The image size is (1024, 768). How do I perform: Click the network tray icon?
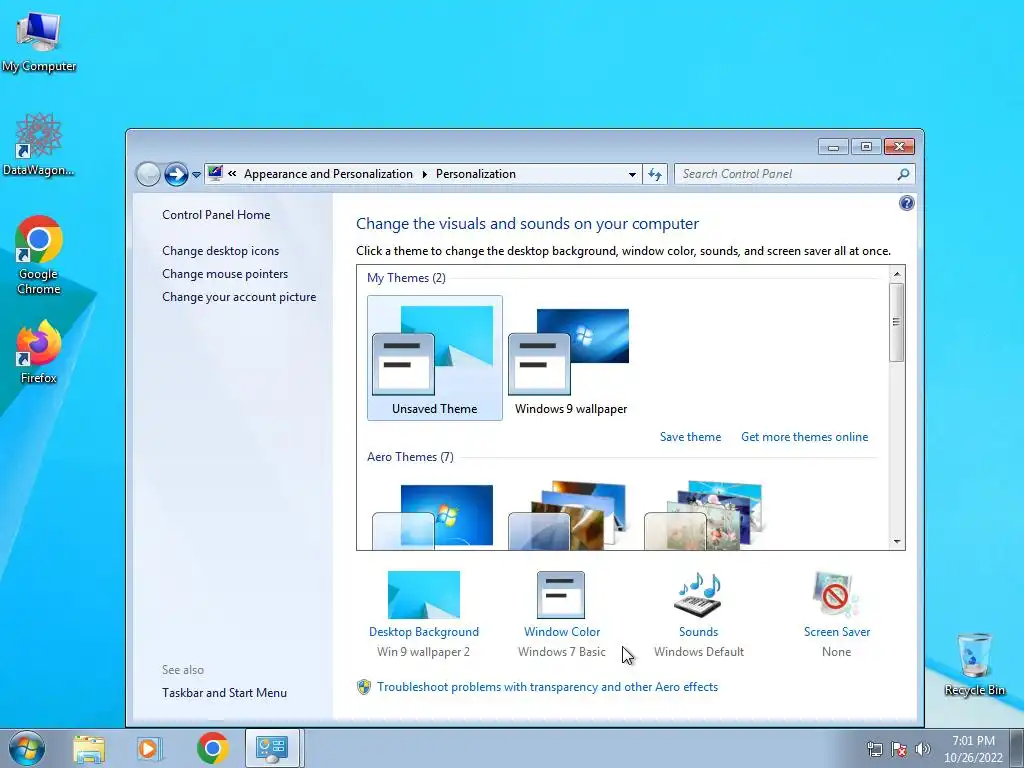tap(874, 750)
